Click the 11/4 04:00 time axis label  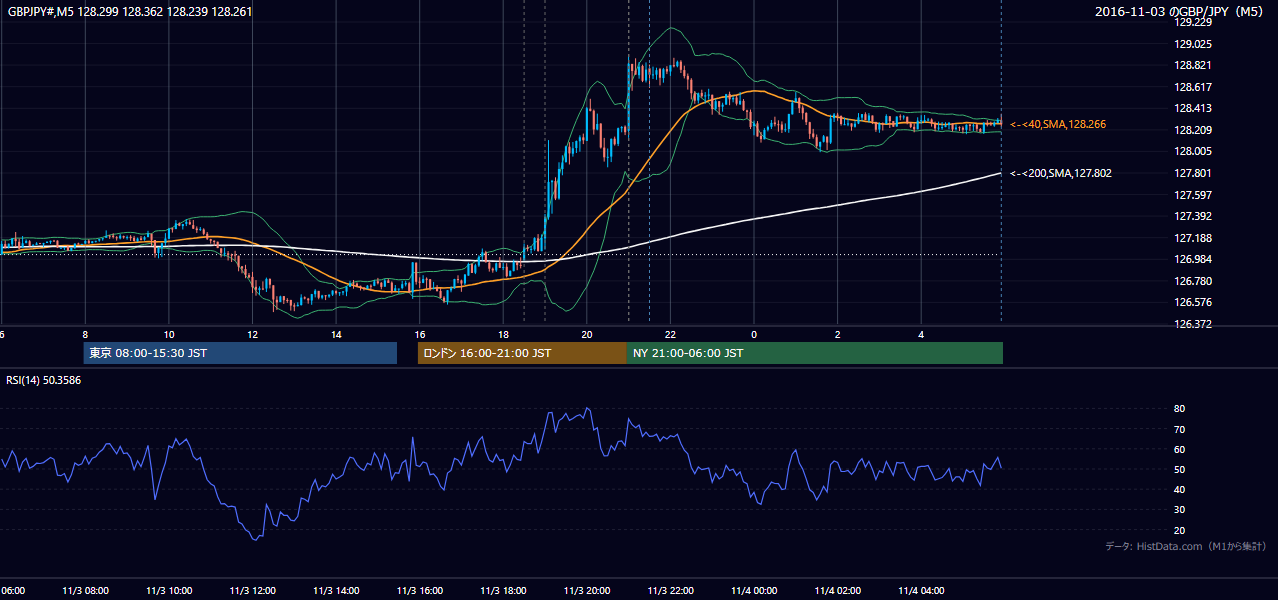(x=921, y=590)
